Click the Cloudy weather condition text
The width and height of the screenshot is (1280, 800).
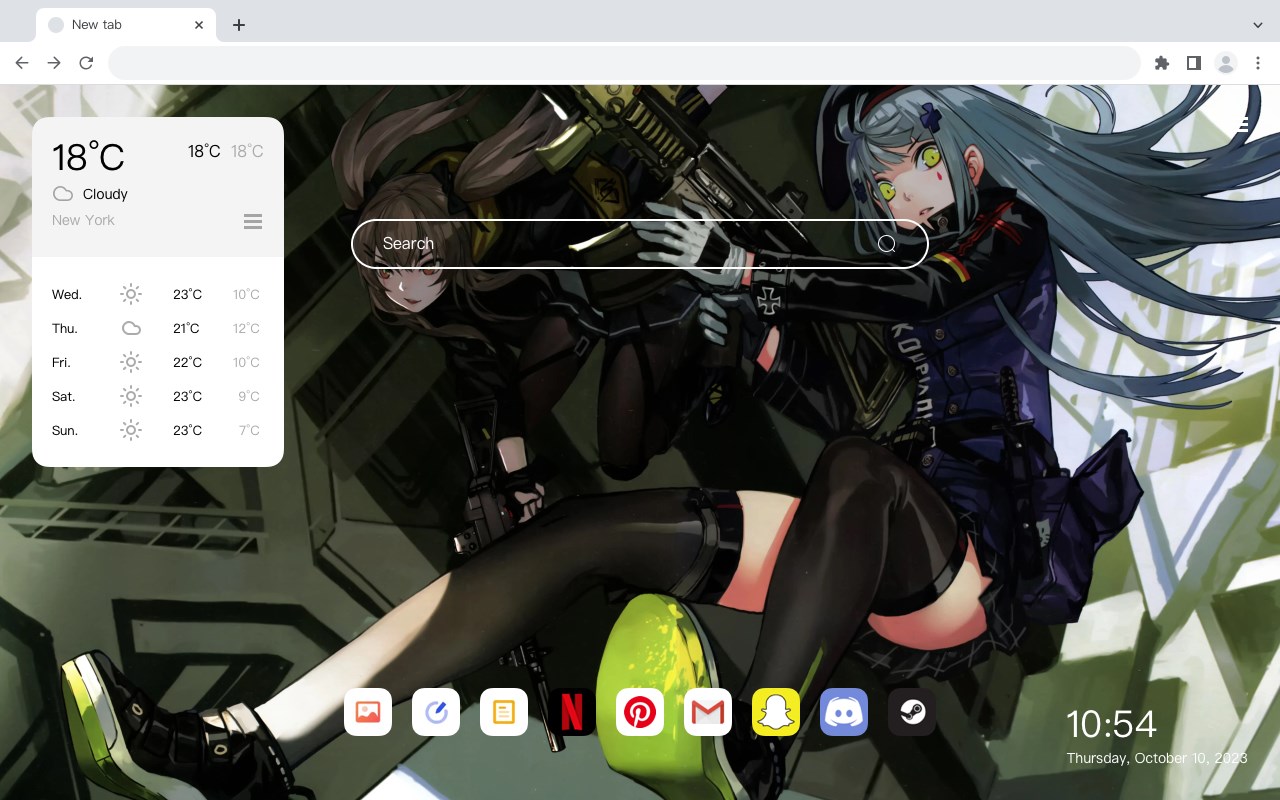pos(105,194)
